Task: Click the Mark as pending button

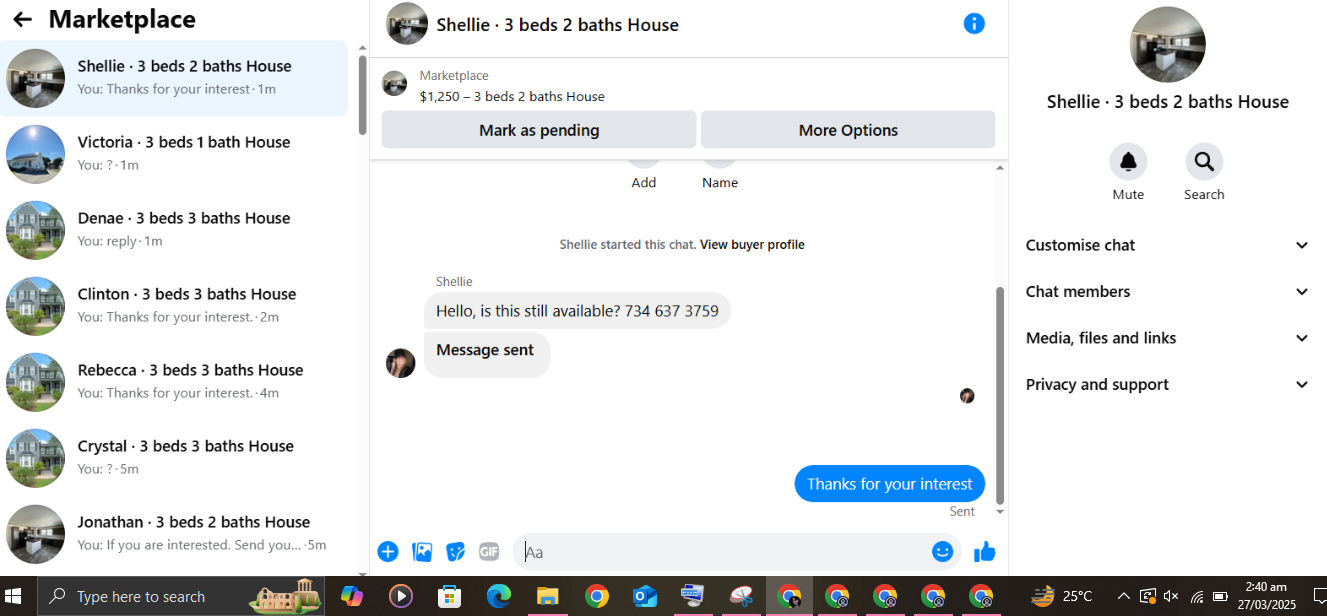Action: tap(539, 130)
